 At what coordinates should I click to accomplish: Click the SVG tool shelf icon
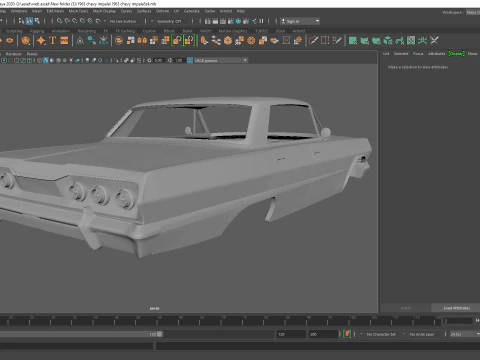[64, 41]
